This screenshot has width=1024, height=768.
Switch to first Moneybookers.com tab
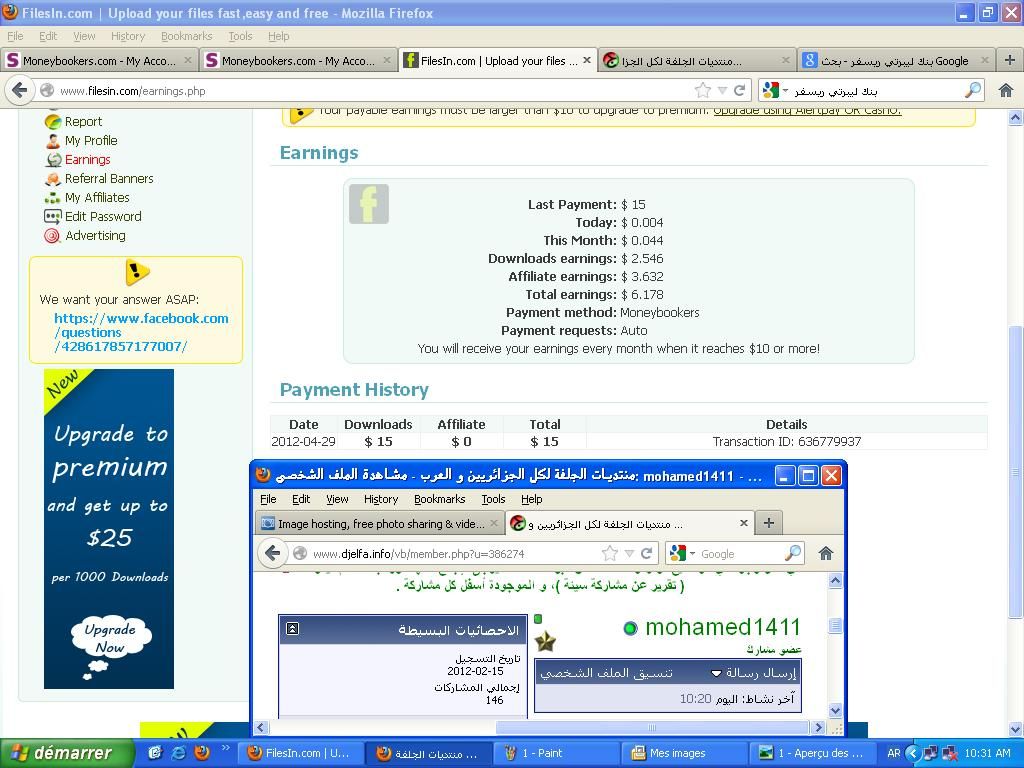click(99, 61)
